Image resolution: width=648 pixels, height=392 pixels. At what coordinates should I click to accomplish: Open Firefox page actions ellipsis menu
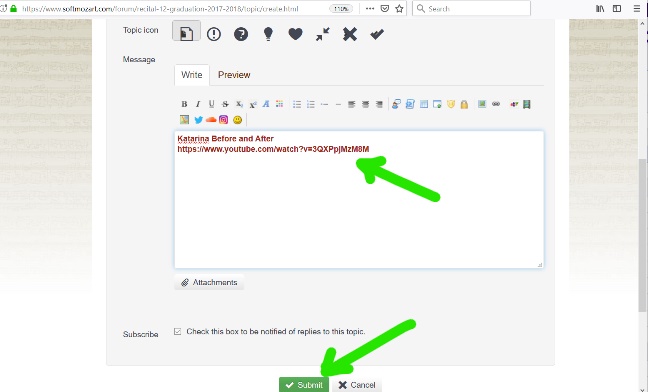click(370, 9)
